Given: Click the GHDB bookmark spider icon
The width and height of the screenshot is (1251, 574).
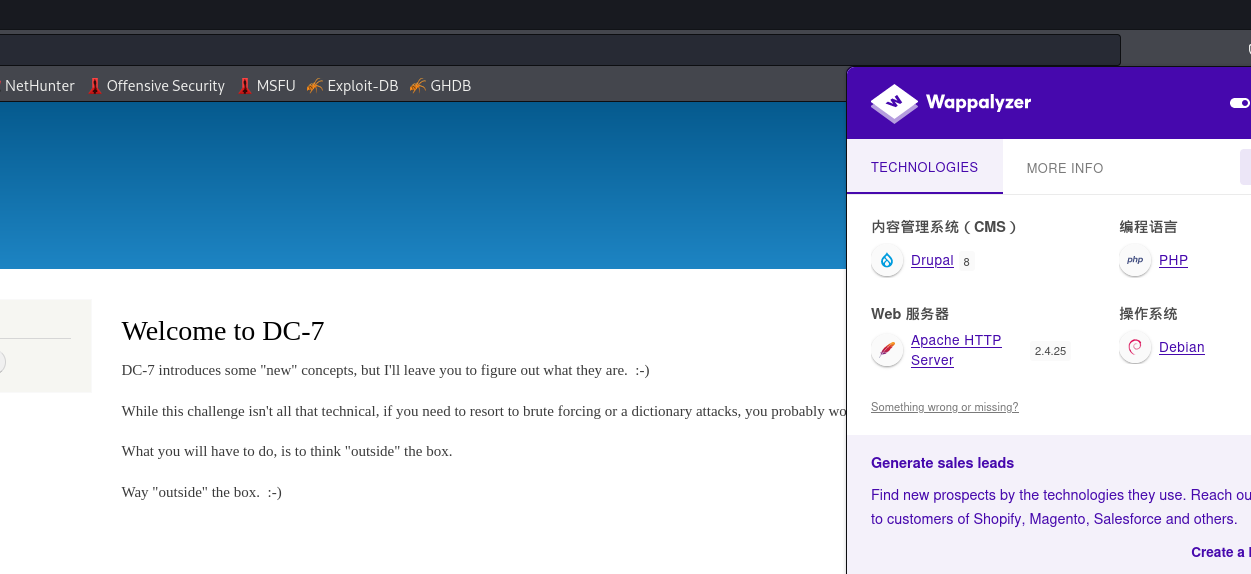Looking at the screenshot, I should [418, 86].
